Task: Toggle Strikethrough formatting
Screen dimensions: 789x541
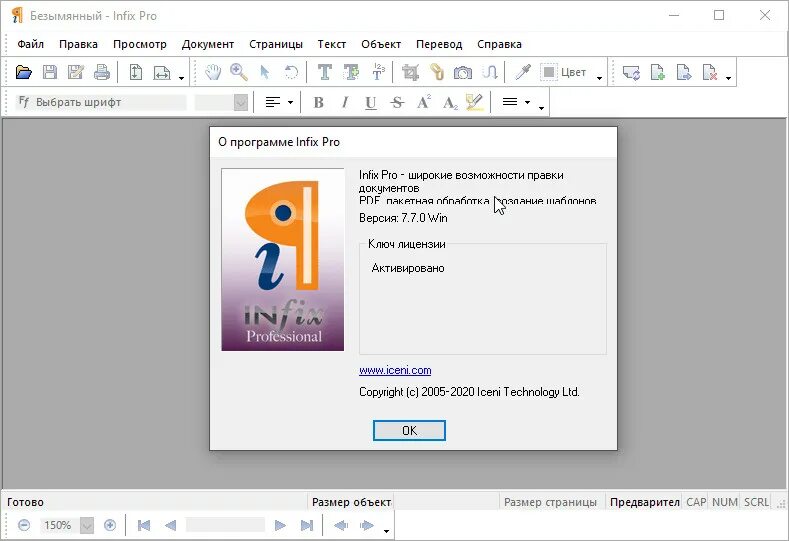Action: tap(397, 103)
